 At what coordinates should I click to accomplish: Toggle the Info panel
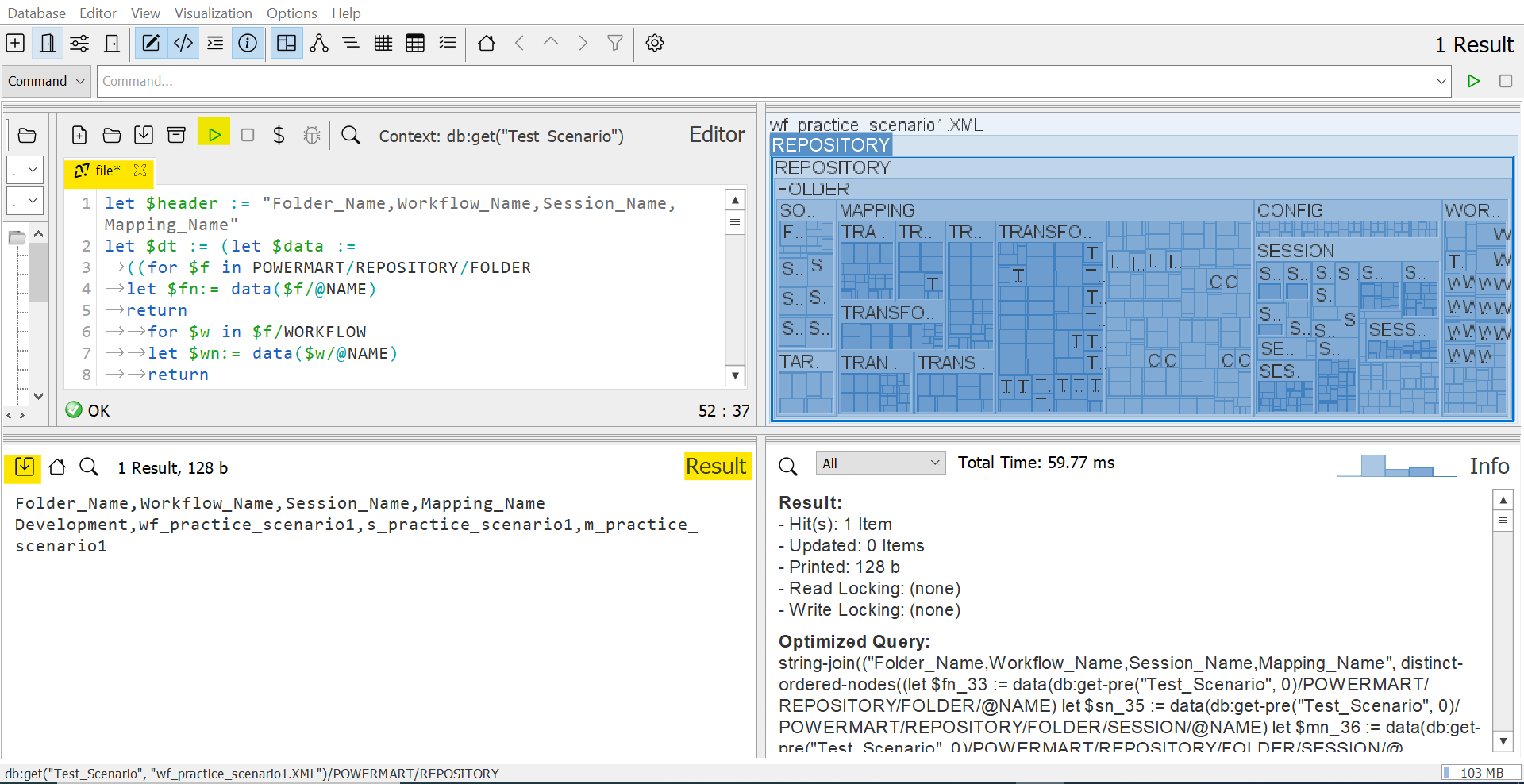pyautogui.click(x=248, y=43)
